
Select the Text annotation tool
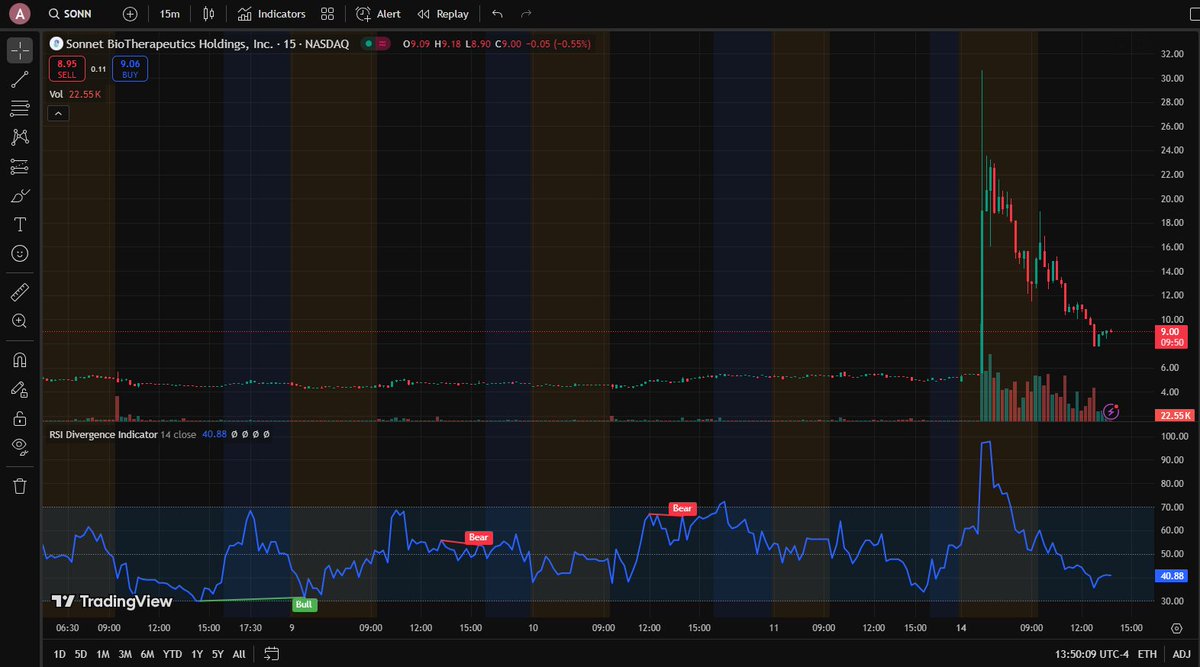pyautogui.click(x=19, y=224)
